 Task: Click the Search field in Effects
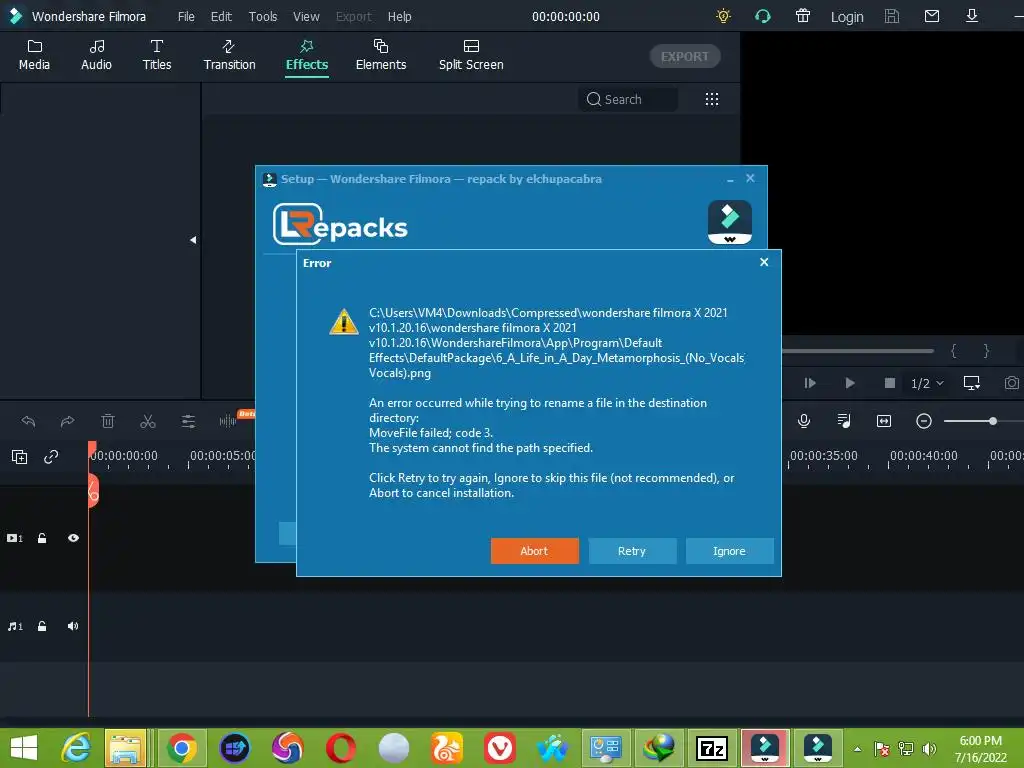(x=628, y=99)
